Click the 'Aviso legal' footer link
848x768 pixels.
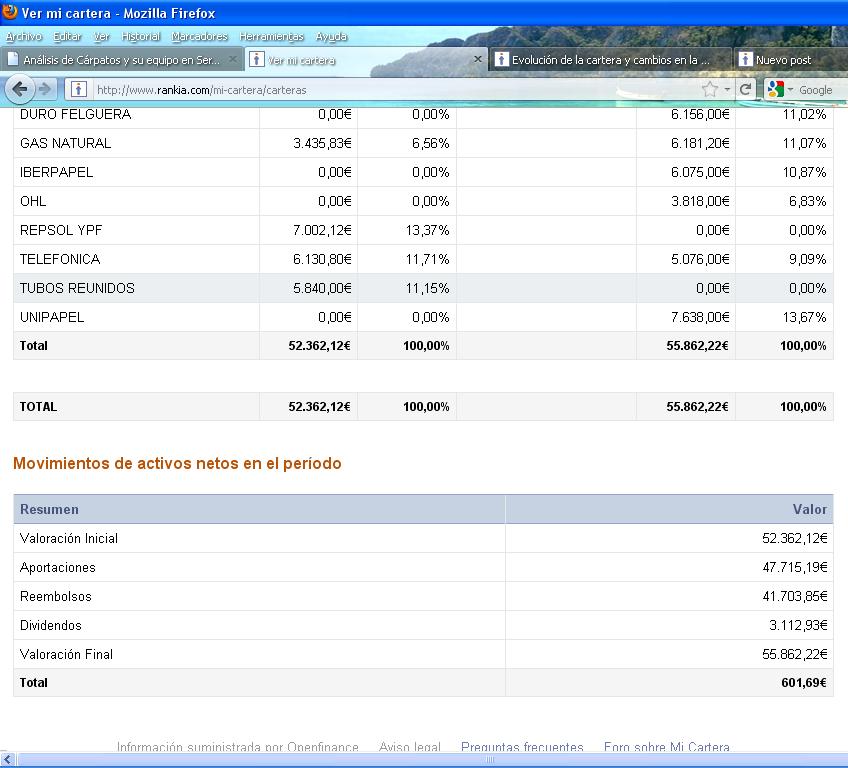(x=409, y=747)
